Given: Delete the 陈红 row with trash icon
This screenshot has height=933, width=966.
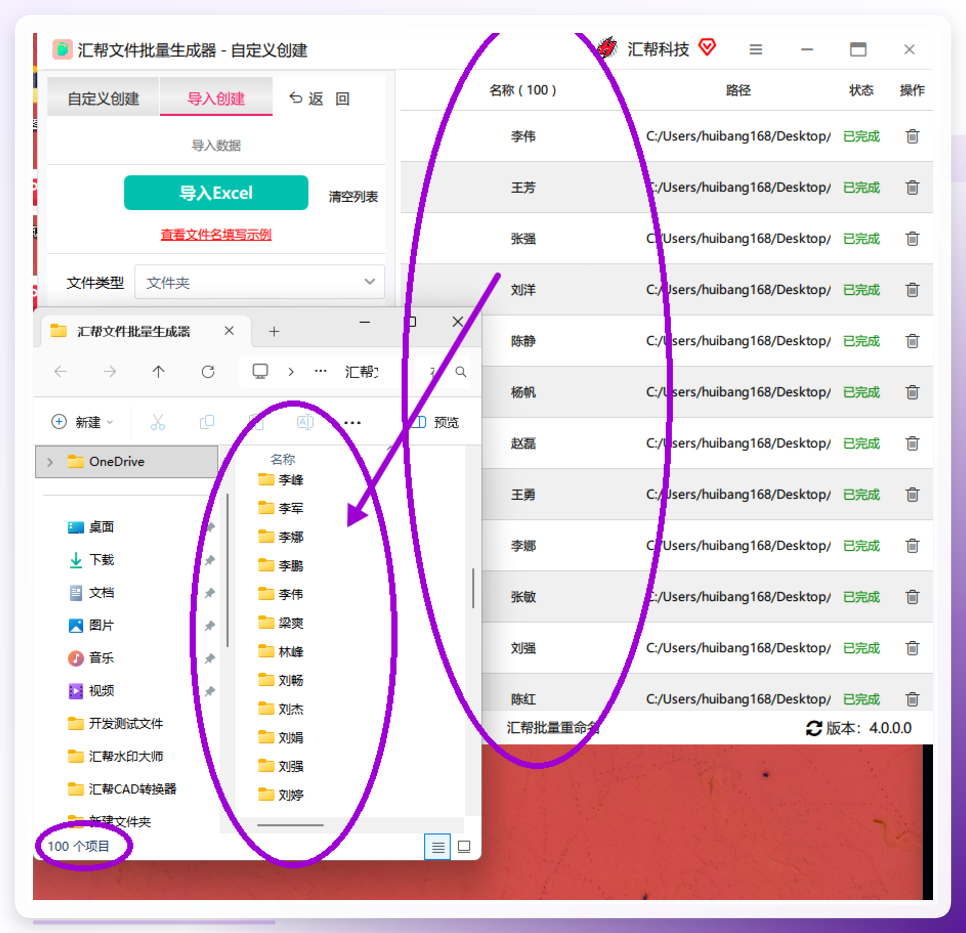Looking at the screenshot, I should [x=912, y=699].
